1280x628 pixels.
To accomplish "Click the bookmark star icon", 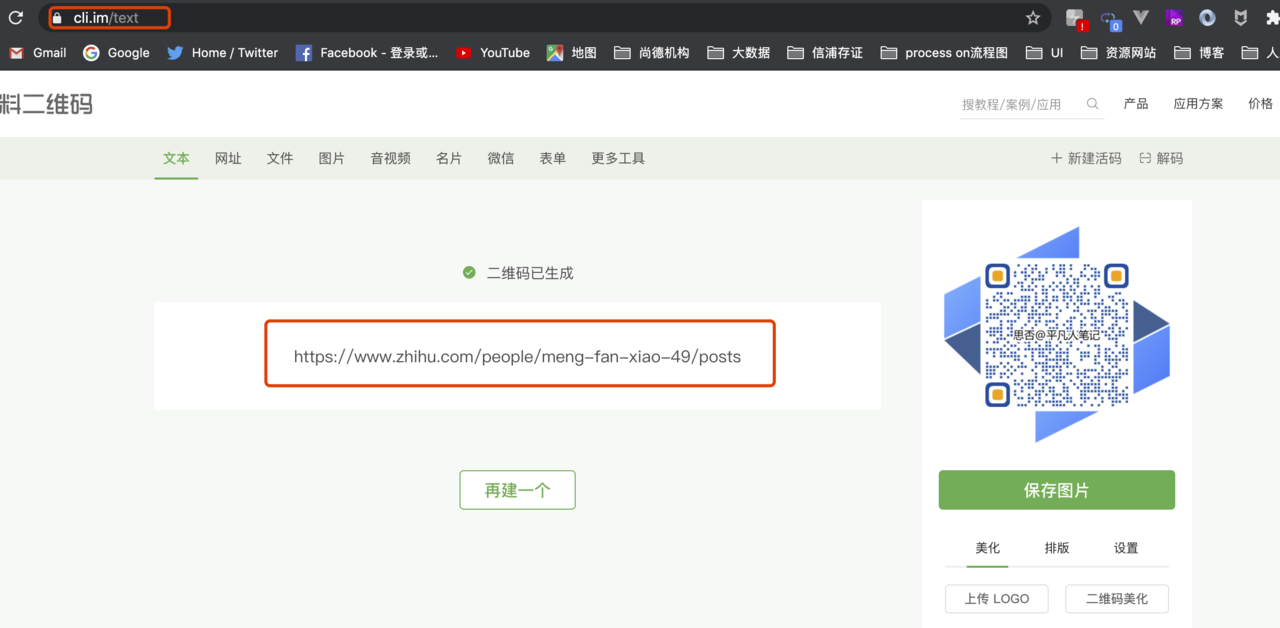I will click(x=1033, y=18).
